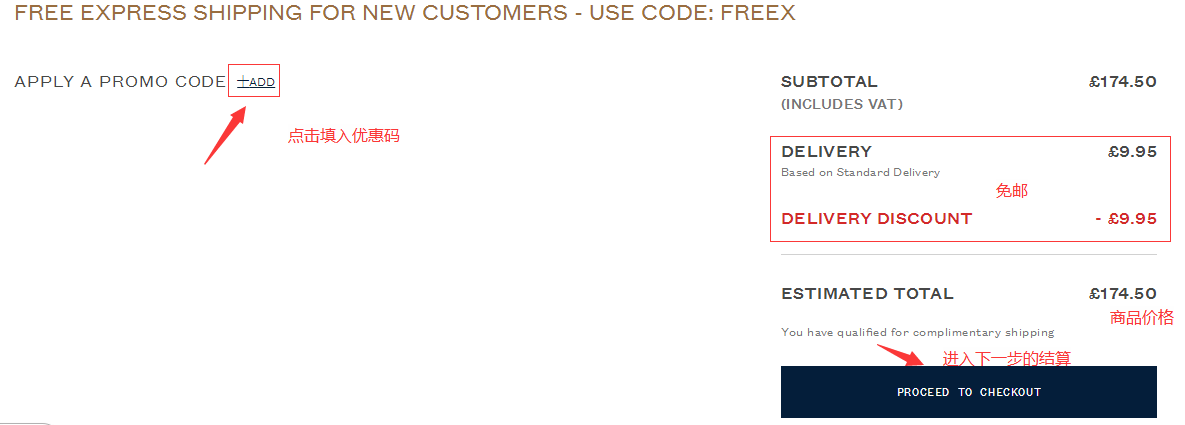The image size is (1185, 425).
Task: Click the Delivery heading
Action: point(826,152)
